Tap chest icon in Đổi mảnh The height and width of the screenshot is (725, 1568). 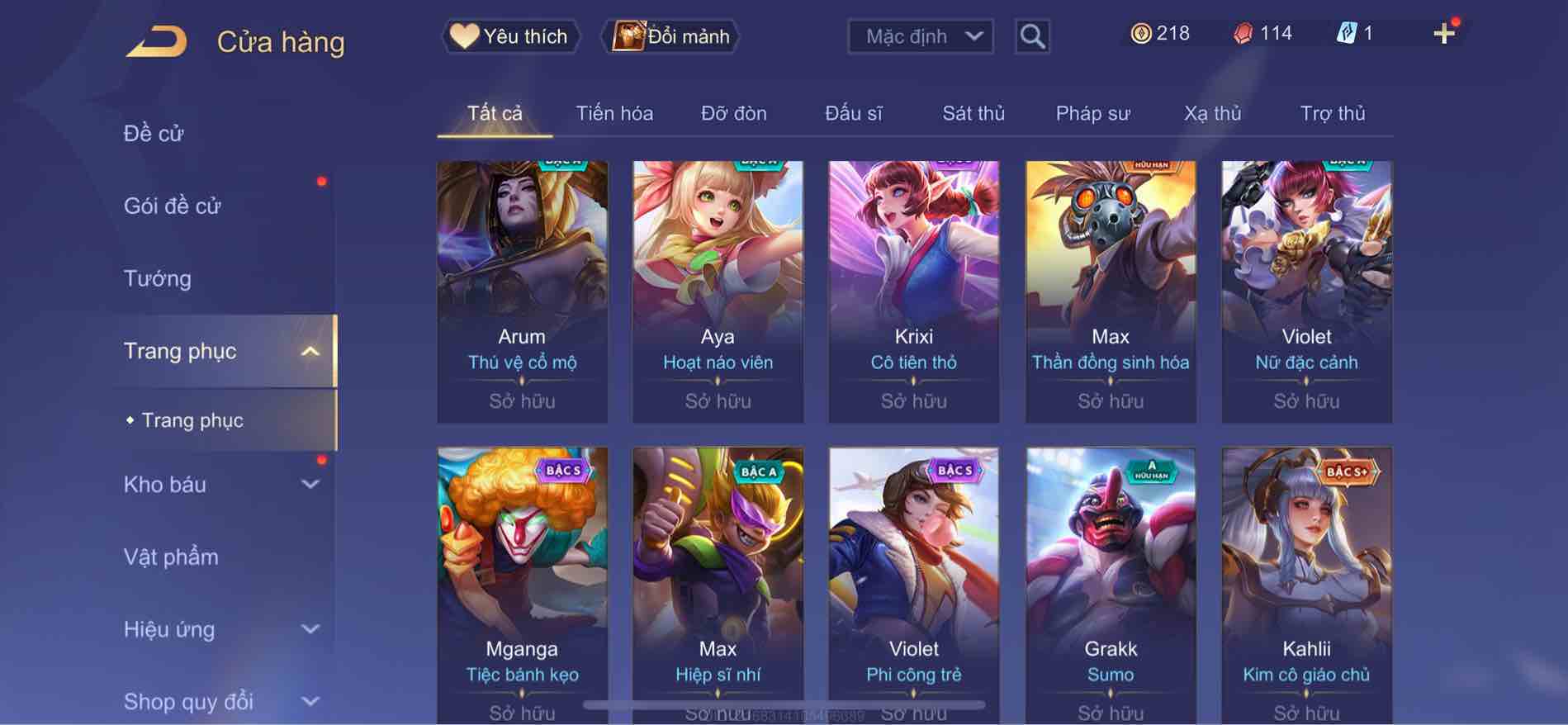coord(628,36)
